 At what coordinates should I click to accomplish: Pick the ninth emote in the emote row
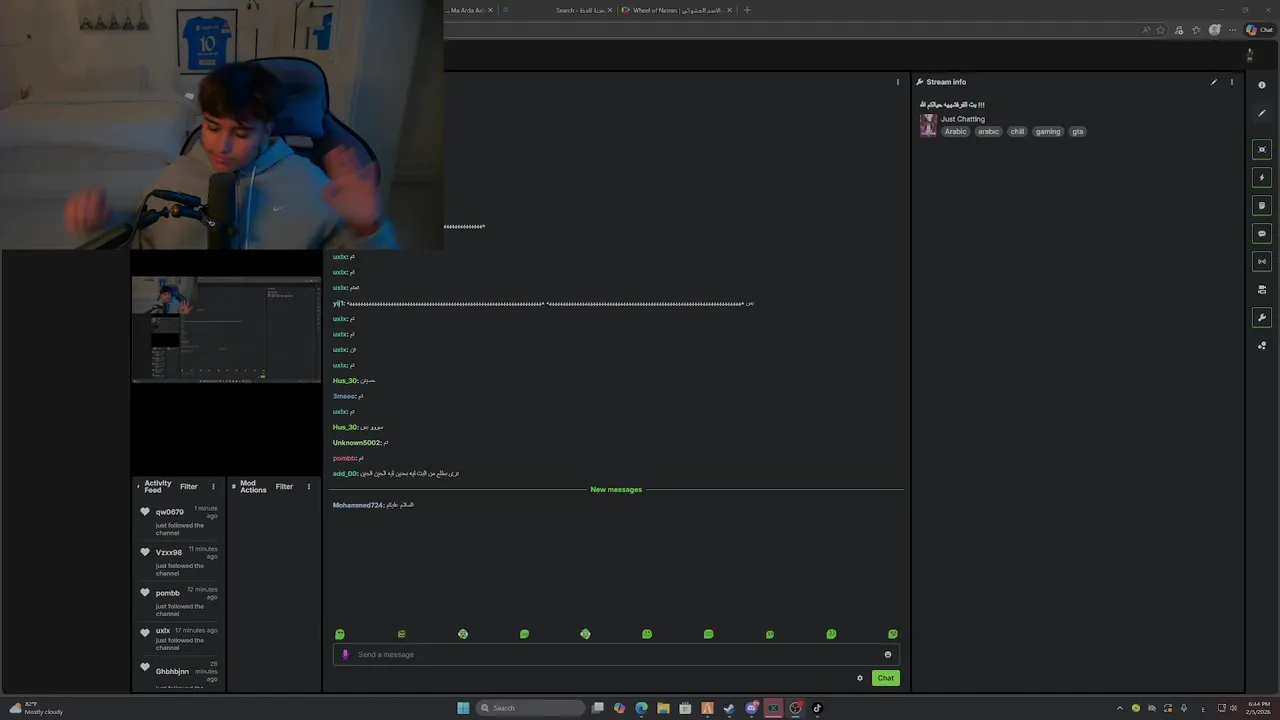coord(831,634)
